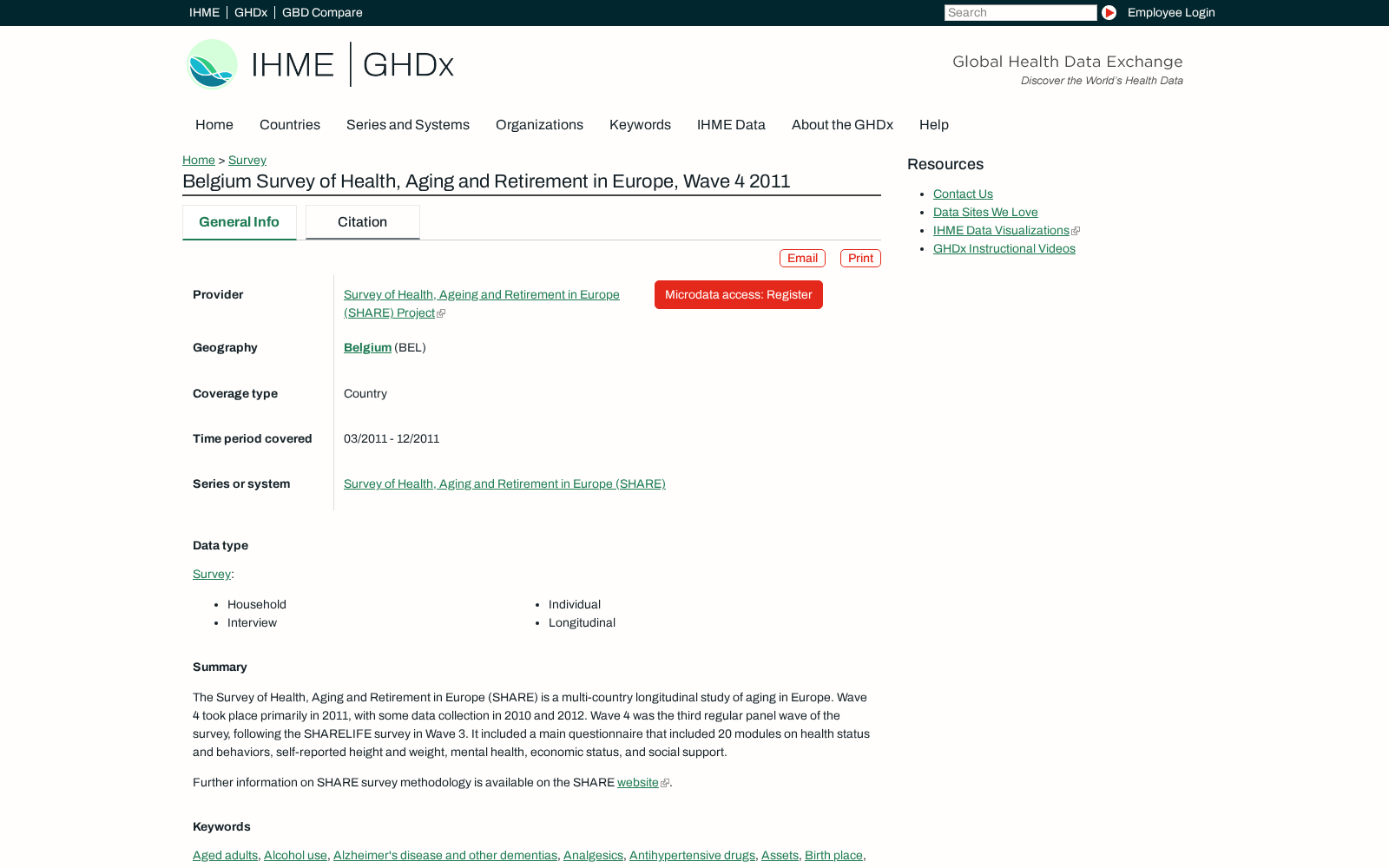1389x868 pixels.
Task: Click Microdata access: Register button
Action: [739, 295]
